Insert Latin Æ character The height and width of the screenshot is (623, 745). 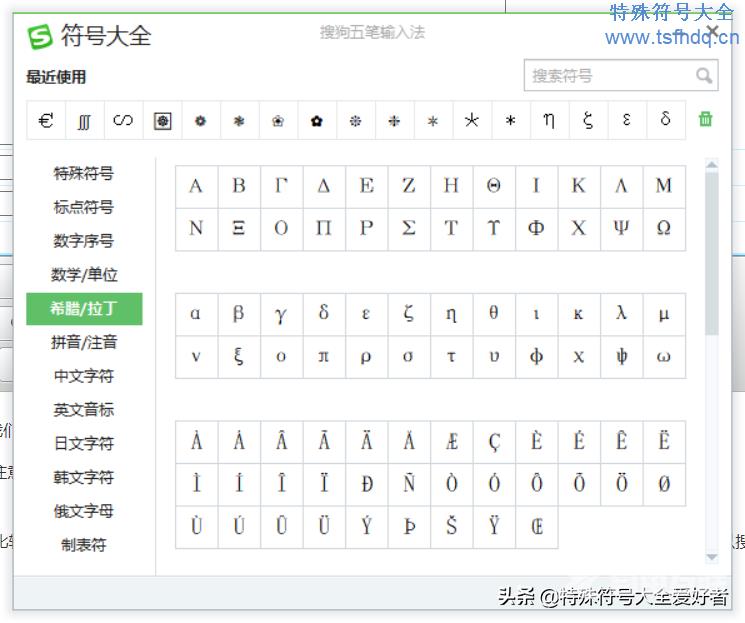[x=451, y=442]
